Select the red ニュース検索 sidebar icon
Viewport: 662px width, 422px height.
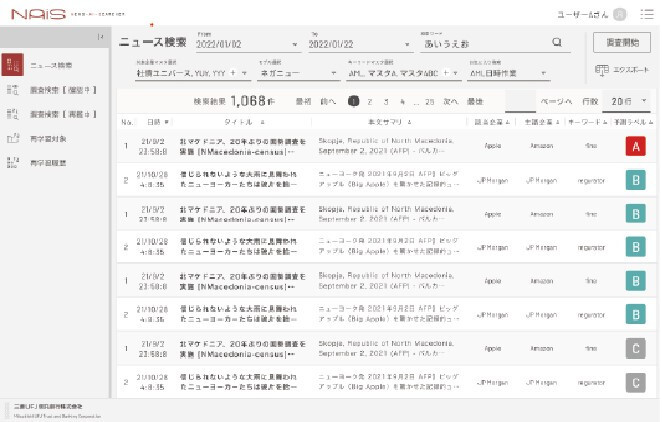tap(13, 65)
